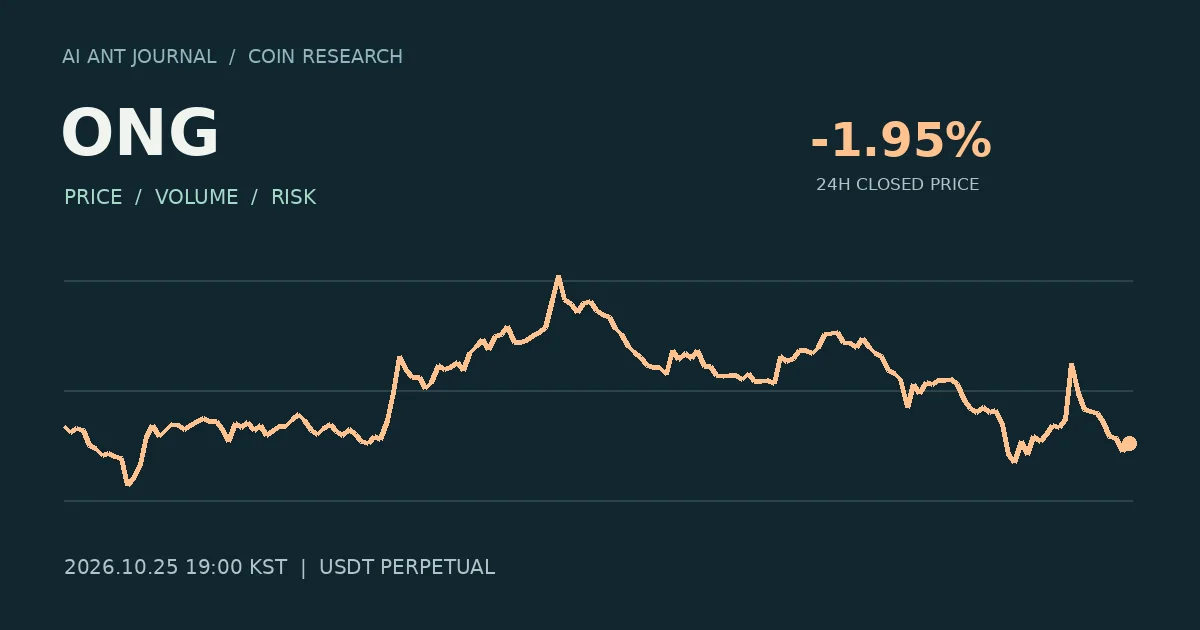Screen dimensions: 1200x630
Task: Click the sharp spike near chart end
Action: [1071, 366]
